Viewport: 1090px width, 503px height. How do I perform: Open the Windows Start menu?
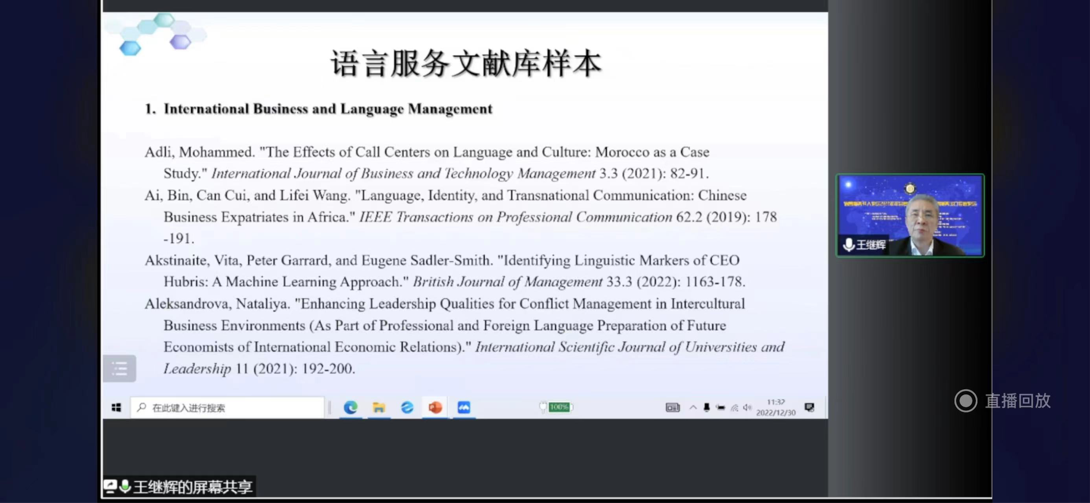[x=116, y=408]
